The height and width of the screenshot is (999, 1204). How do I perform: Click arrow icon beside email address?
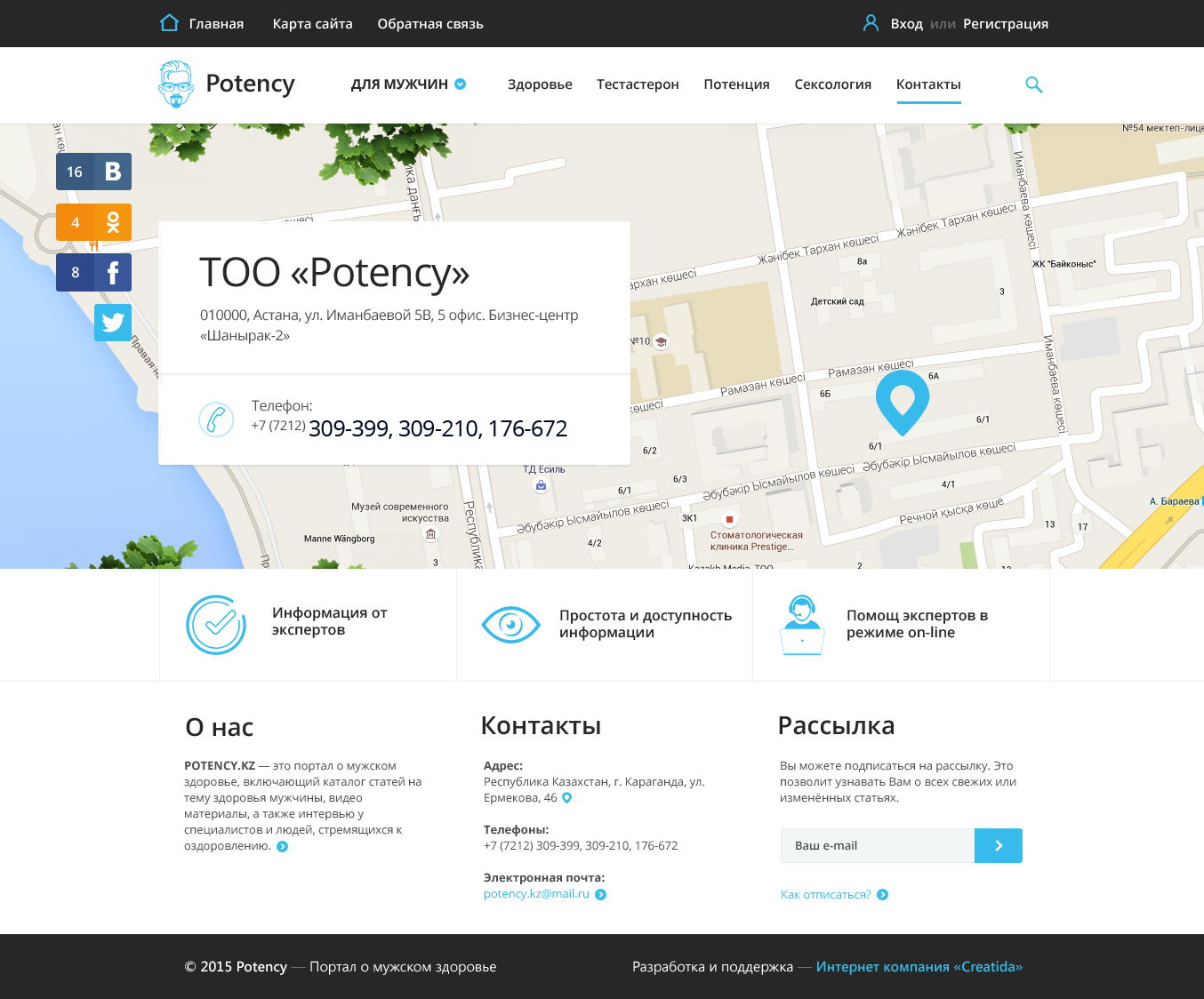601,895
